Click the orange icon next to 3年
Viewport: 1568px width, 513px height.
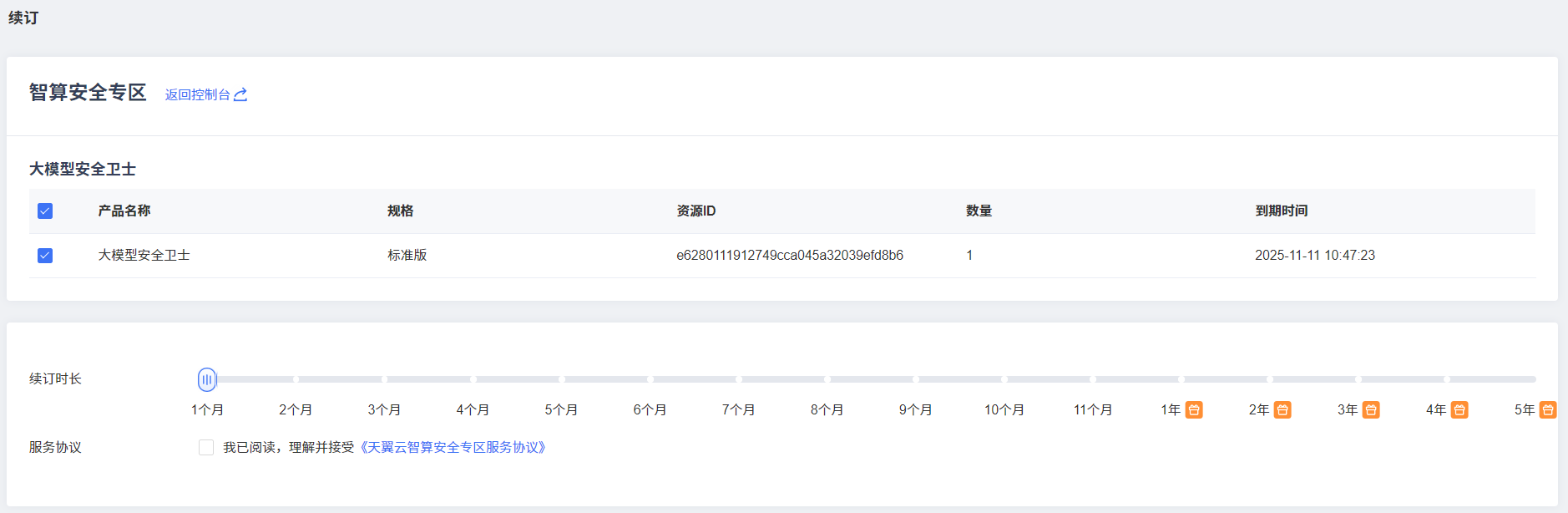pos(1371,409)
